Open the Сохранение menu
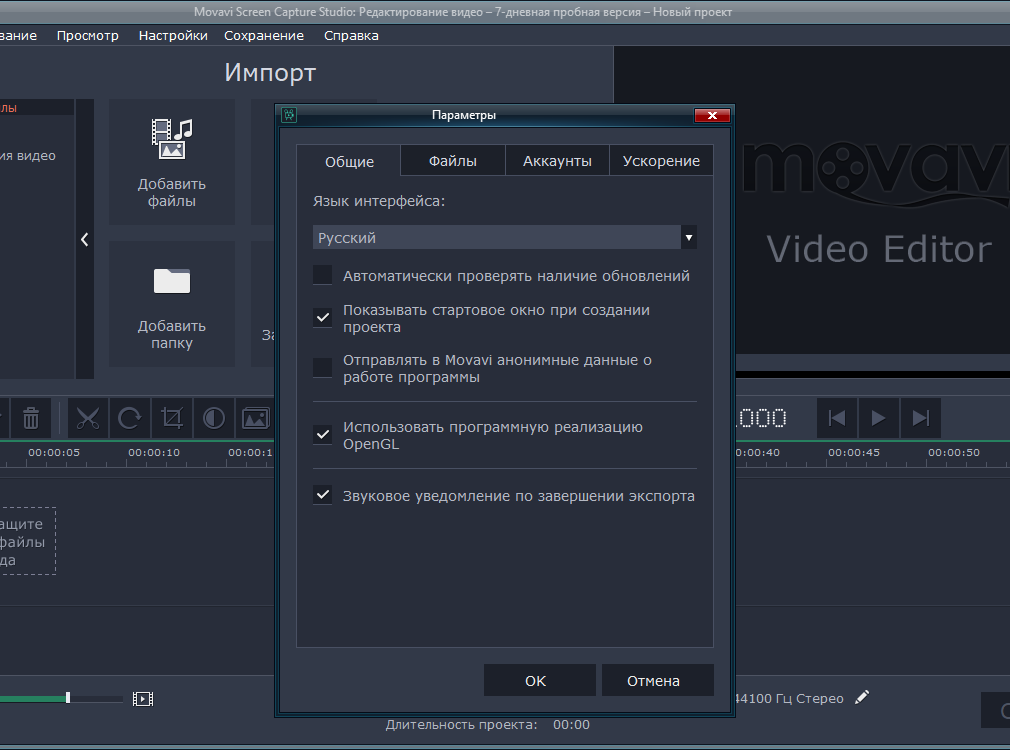 [x=264, y=35]
